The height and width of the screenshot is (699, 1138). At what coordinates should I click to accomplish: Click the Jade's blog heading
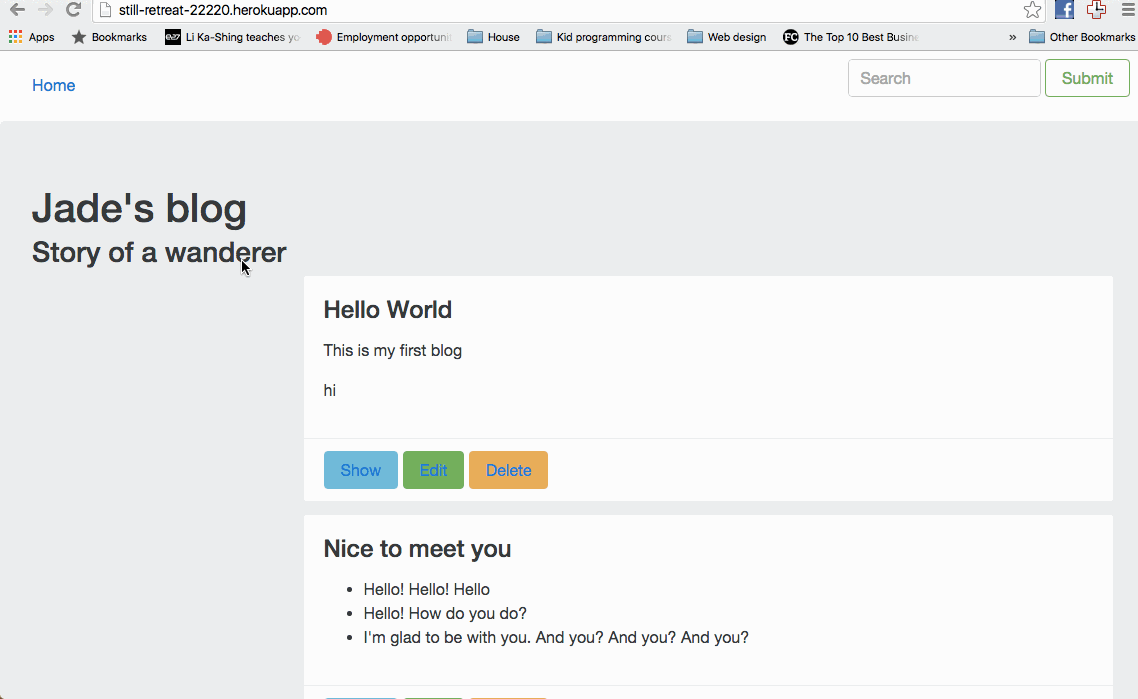pos(139,208)
